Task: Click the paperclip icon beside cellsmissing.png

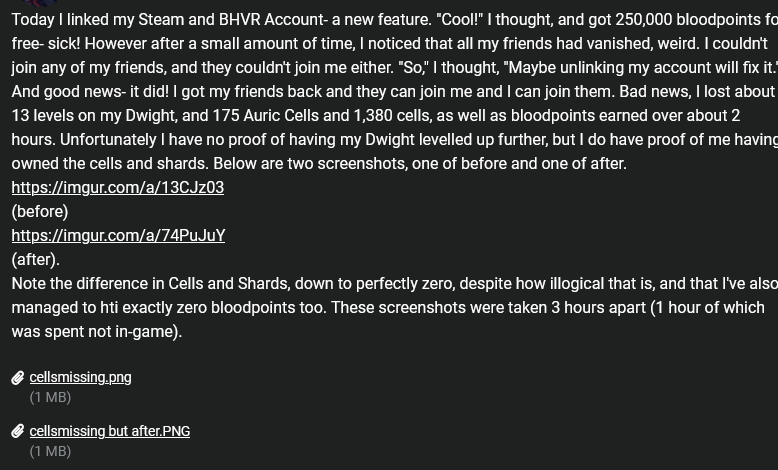Action: (18, 378)
